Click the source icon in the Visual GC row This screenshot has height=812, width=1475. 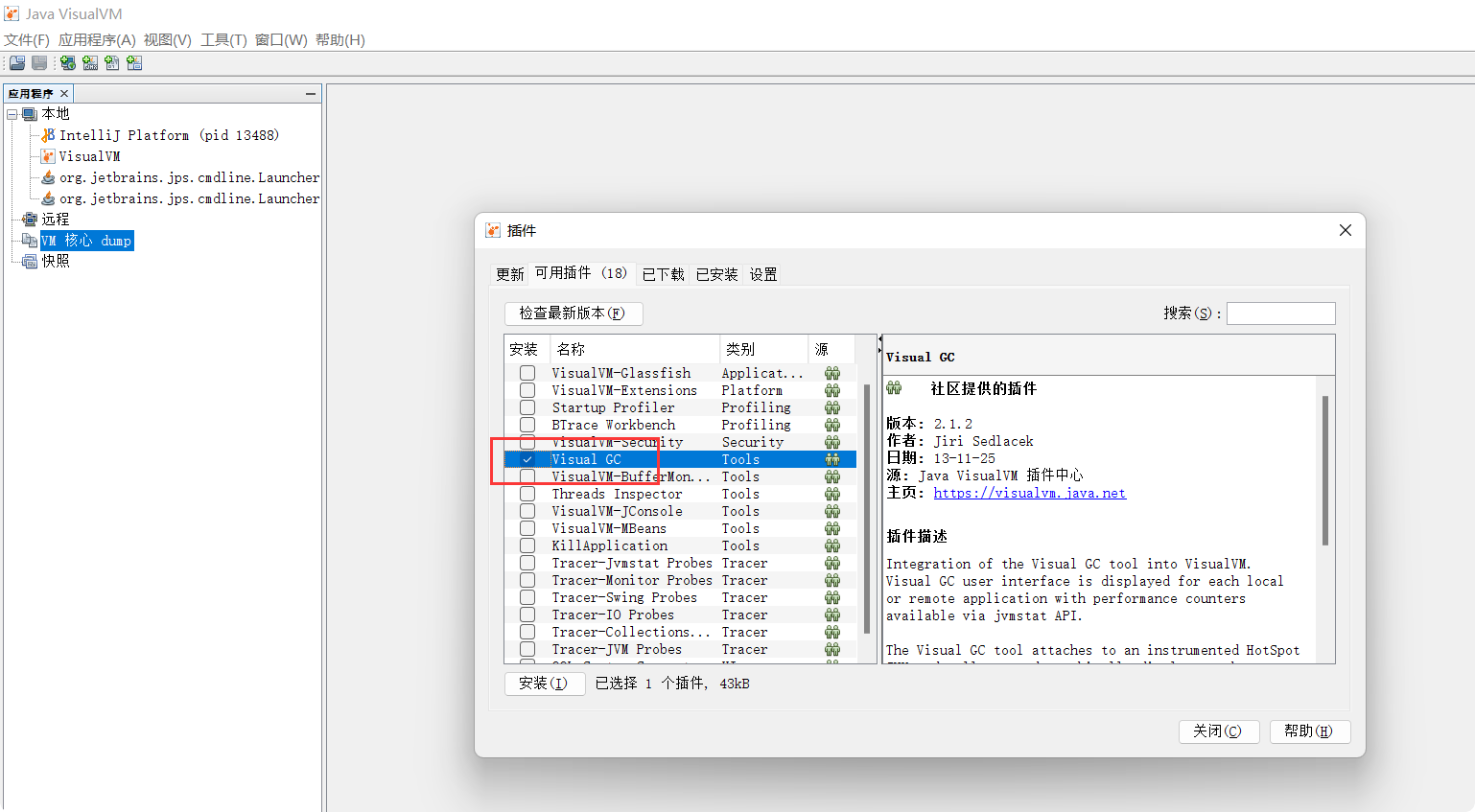832,459
